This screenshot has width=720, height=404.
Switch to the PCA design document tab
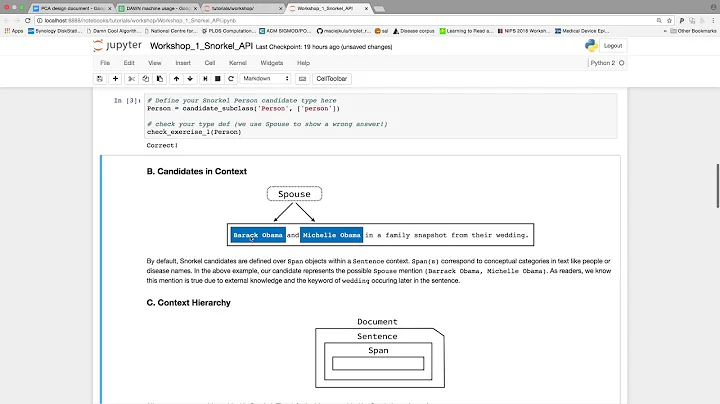tap(71, 8)
